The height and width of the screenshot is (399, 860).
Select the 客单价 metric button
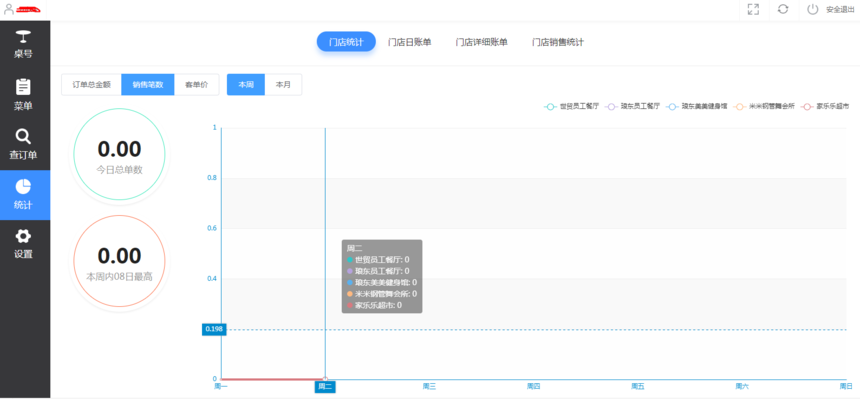(x=196, y=85)
